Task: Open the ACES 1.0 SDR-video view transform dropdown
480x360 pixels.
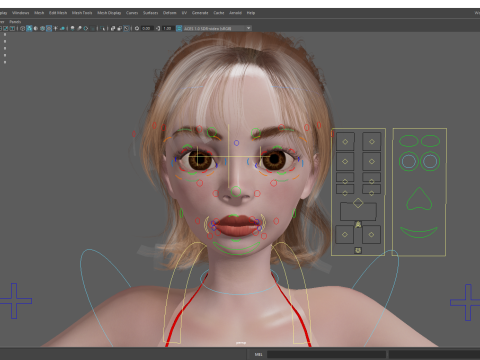Action: pos(217,28)
